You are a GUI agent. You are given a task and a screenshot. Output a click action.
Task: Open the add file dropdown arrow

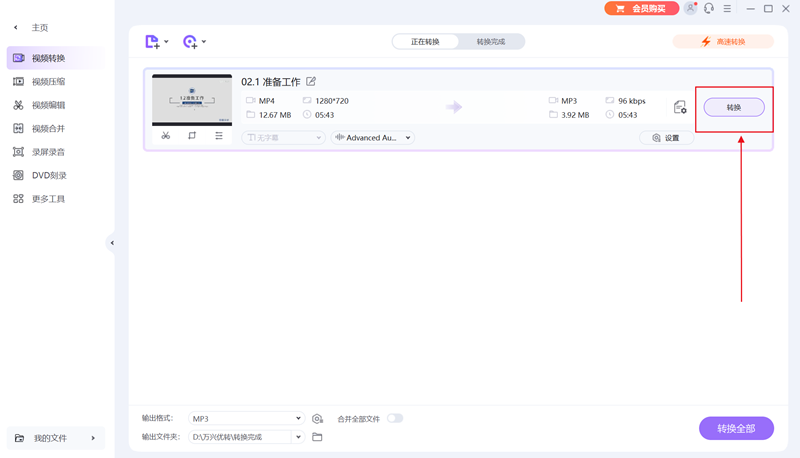tap(166, 42)
